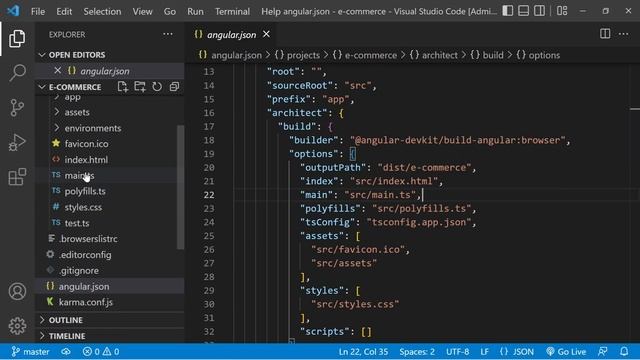Click the New File icon in E-COMMERCE header

point(122,87)
